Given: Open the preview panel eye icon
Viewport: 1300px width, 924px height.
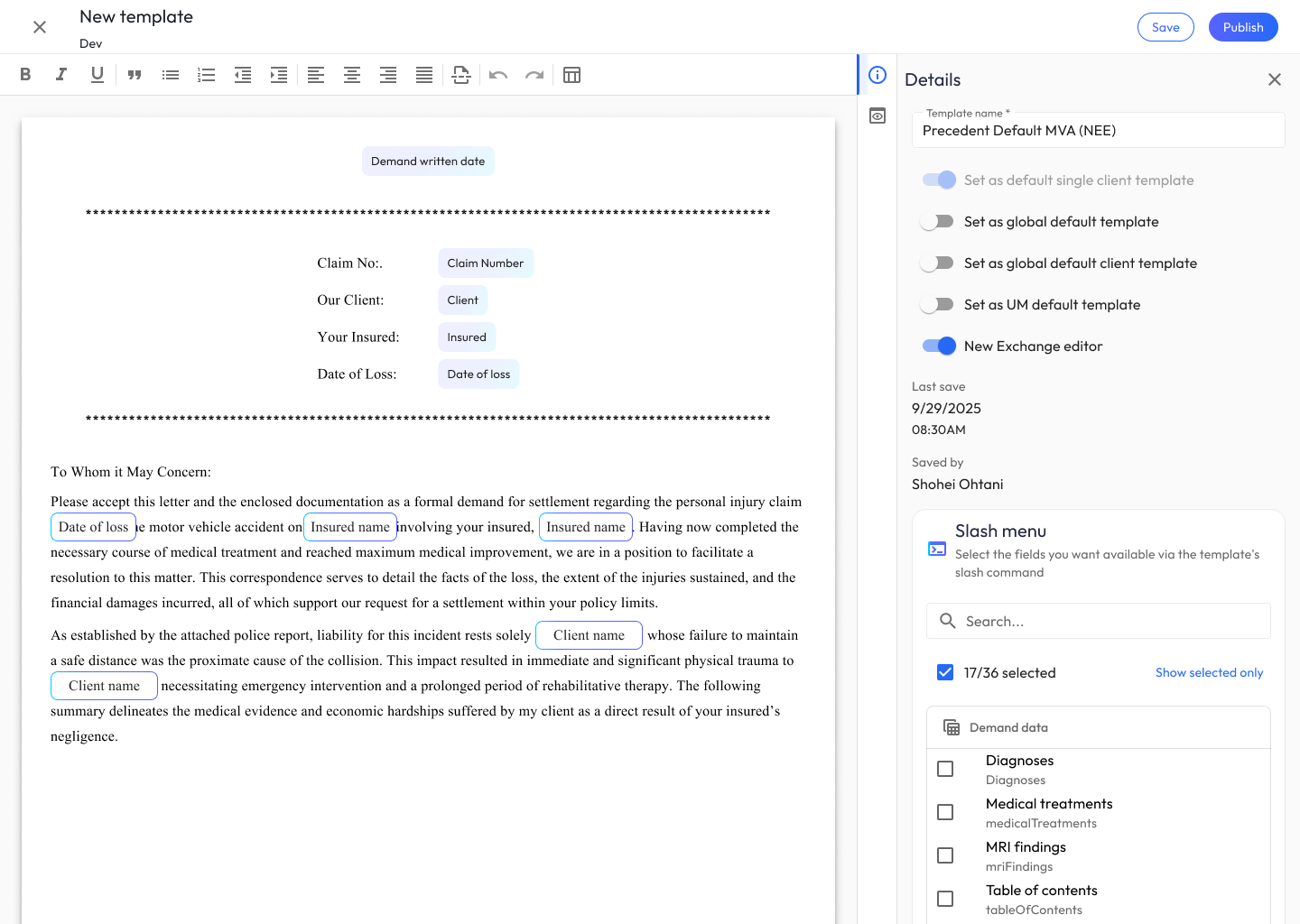Looking at the screenshot, I should pos(877,116).
